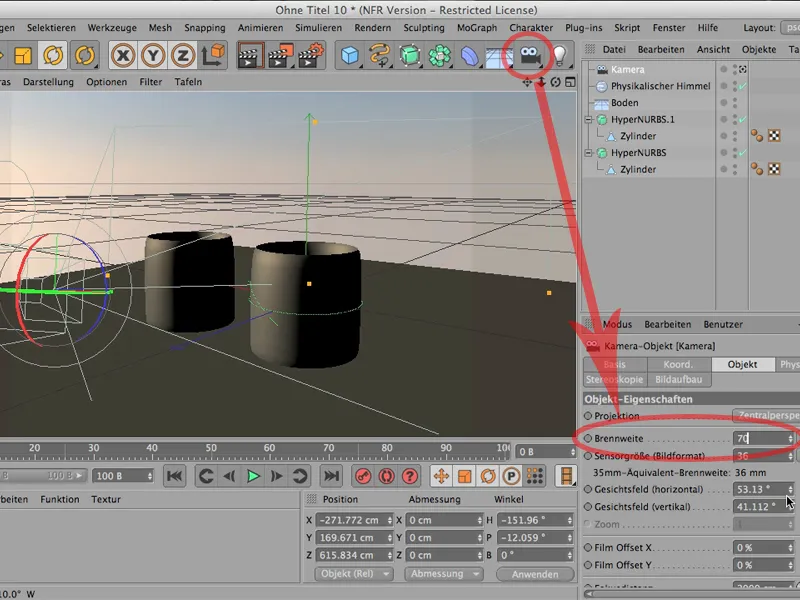Click Brennweite stepper arrows

(x=790, y=438)
